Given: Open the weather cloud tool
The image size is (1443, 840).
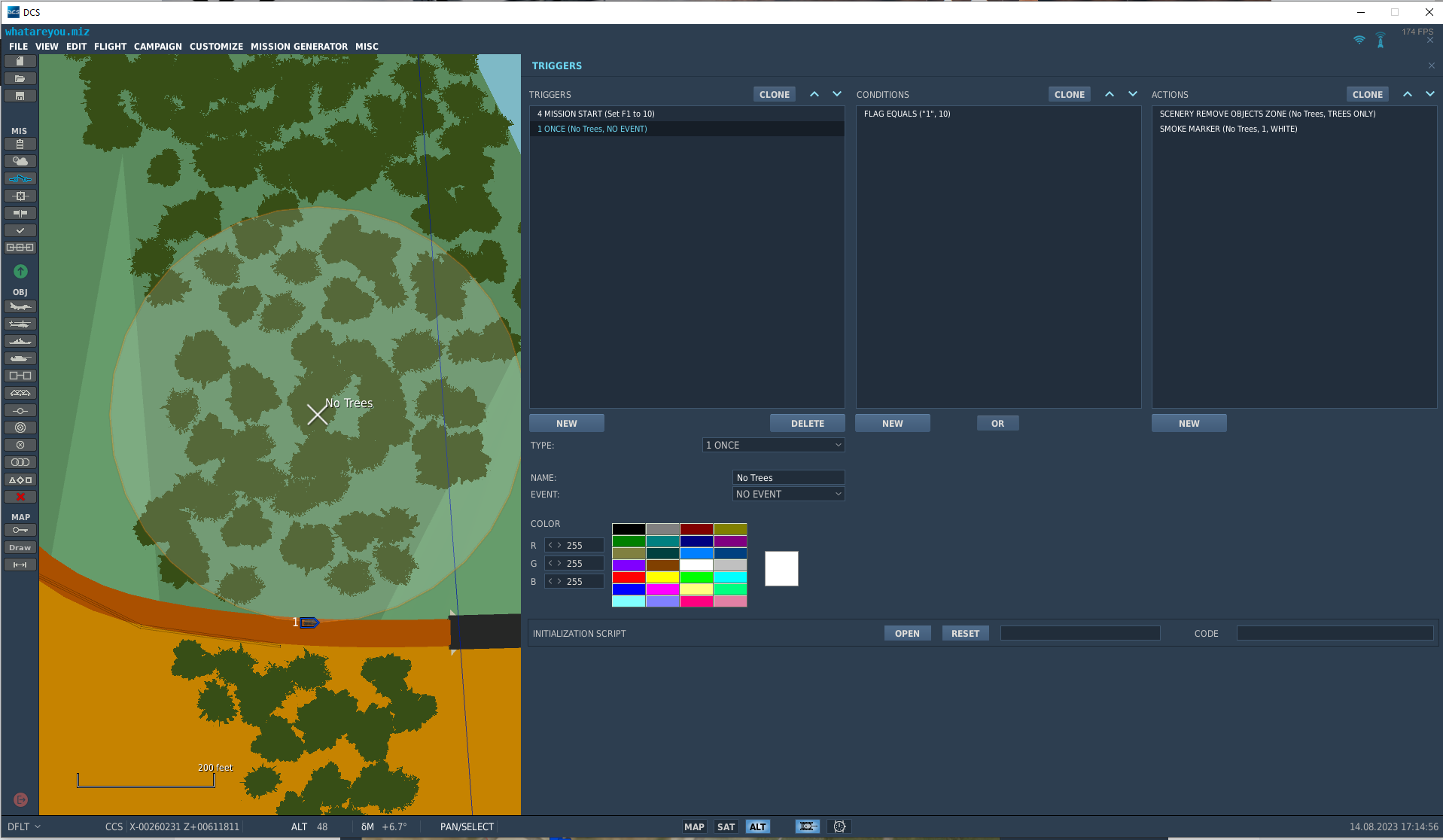Looking at the screenshot, I should [x=20, y=161].
